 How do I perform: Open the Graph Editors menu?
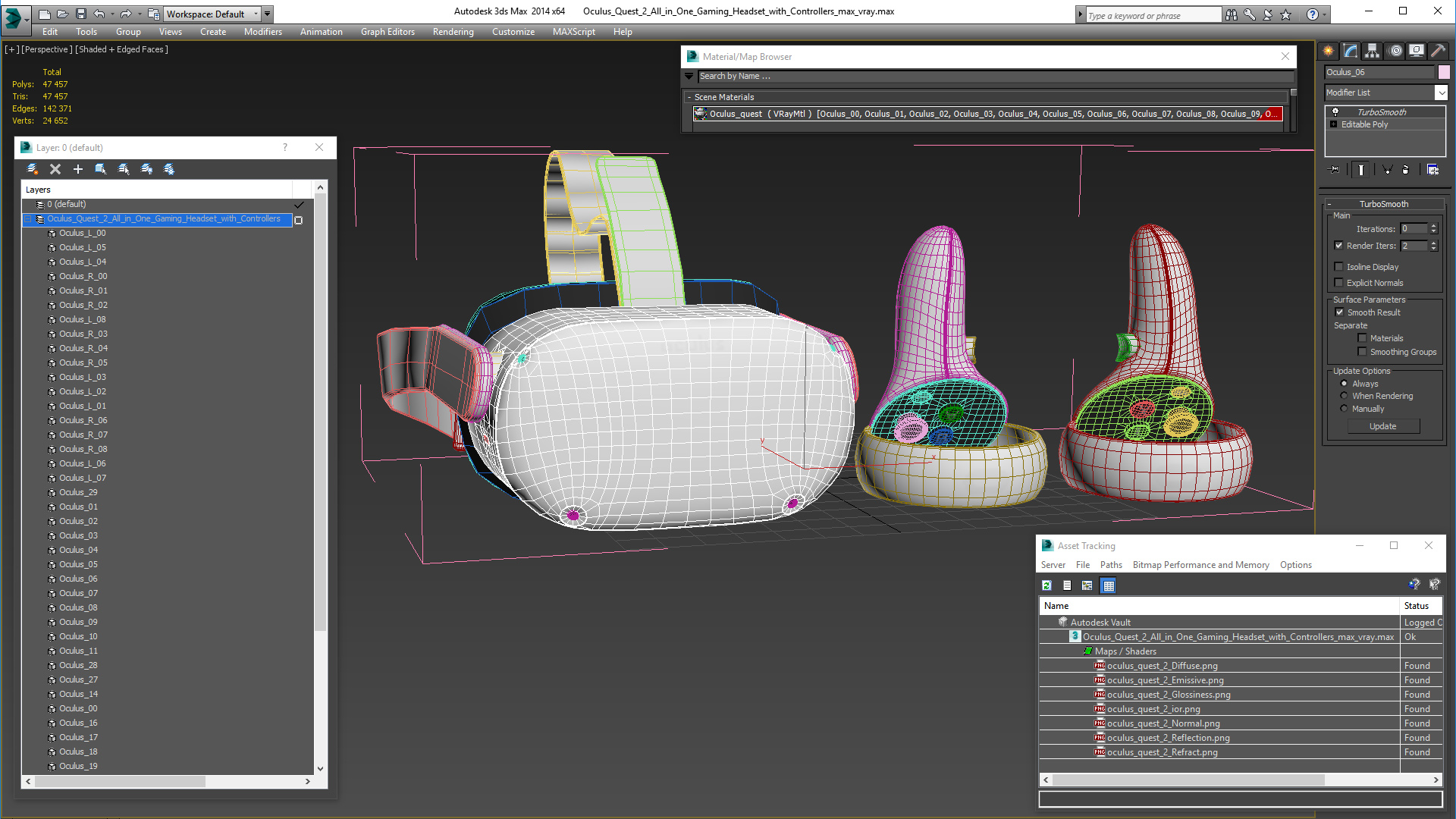pyautogui.click(x=388, y=32)
